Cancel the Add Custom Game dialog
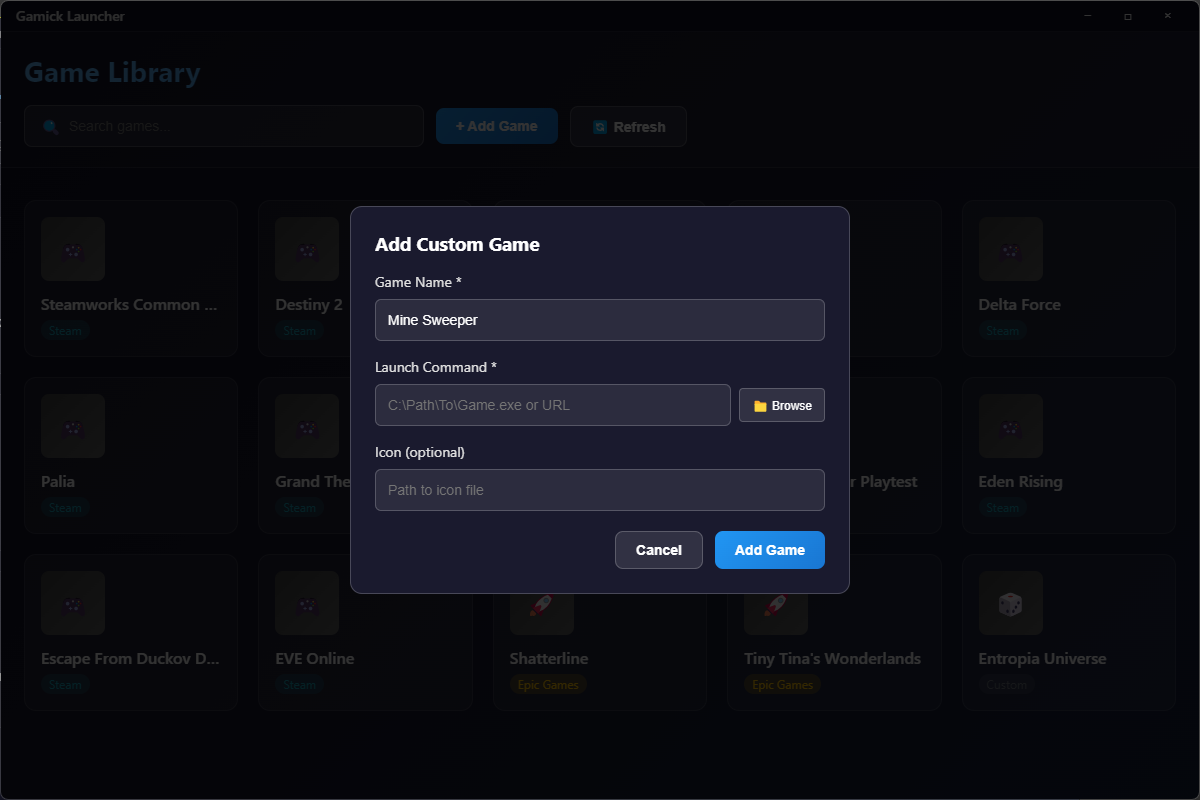 [x=659, y=550]
